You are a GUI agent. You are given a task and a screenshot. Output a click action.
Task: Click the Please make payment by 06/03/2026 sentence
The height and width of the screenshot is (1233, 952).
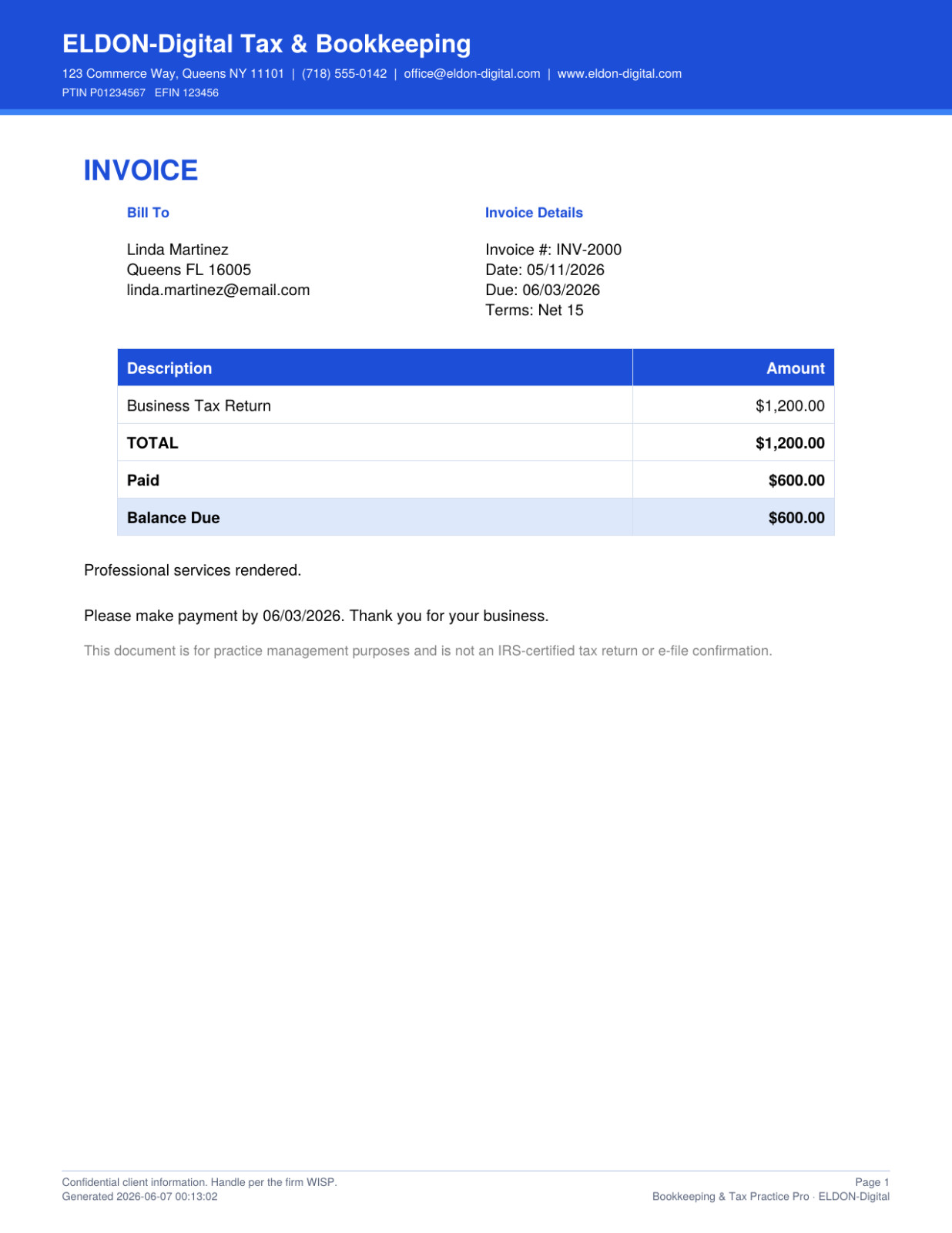pyautogui.click(x=316, y=616)
